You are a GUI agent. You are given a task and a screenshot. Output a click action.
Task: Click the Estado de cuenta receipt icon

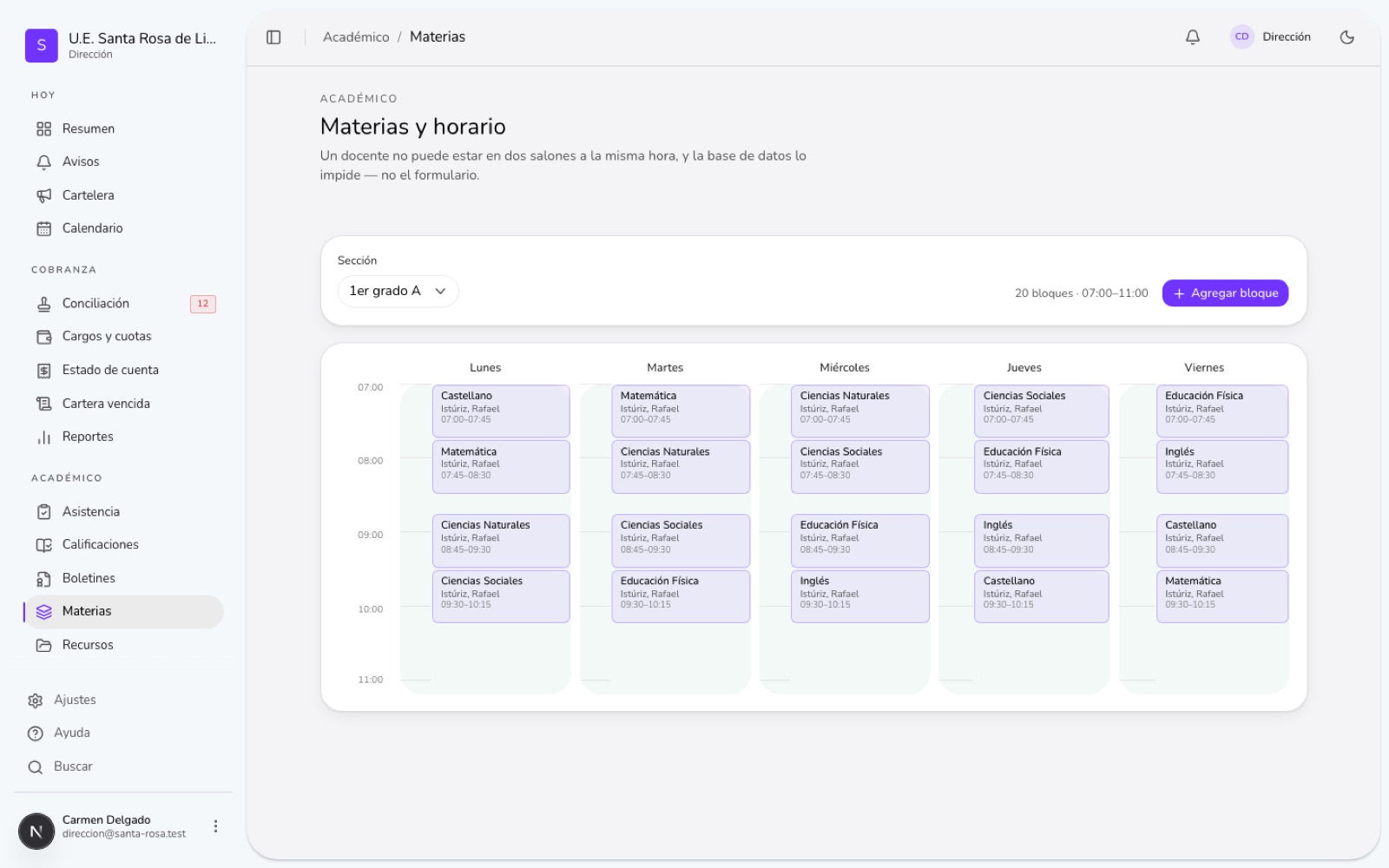44,371
